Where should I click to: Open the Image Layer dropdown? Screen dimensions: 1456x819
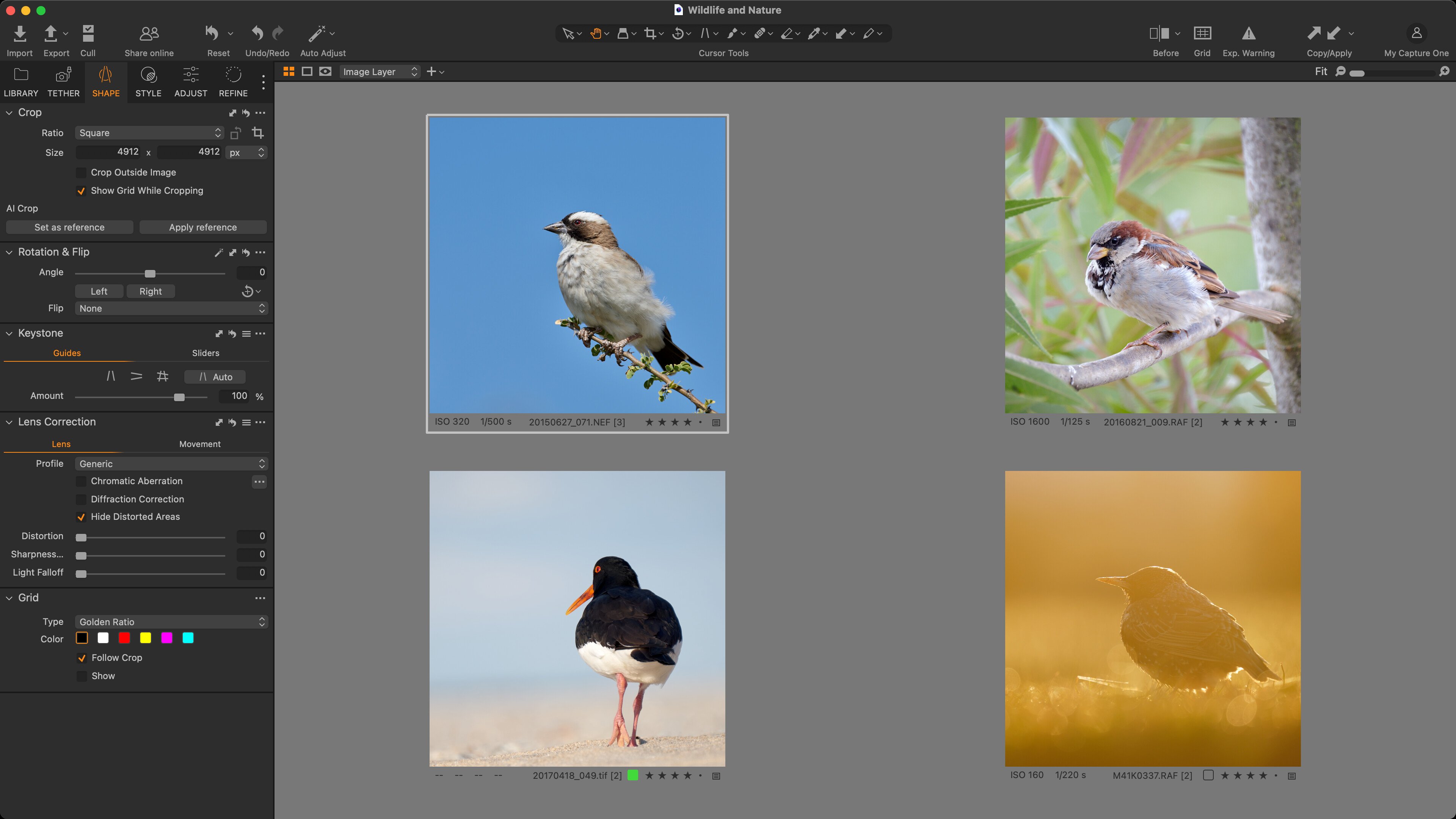pyautogui.click(x=380, y=72)
